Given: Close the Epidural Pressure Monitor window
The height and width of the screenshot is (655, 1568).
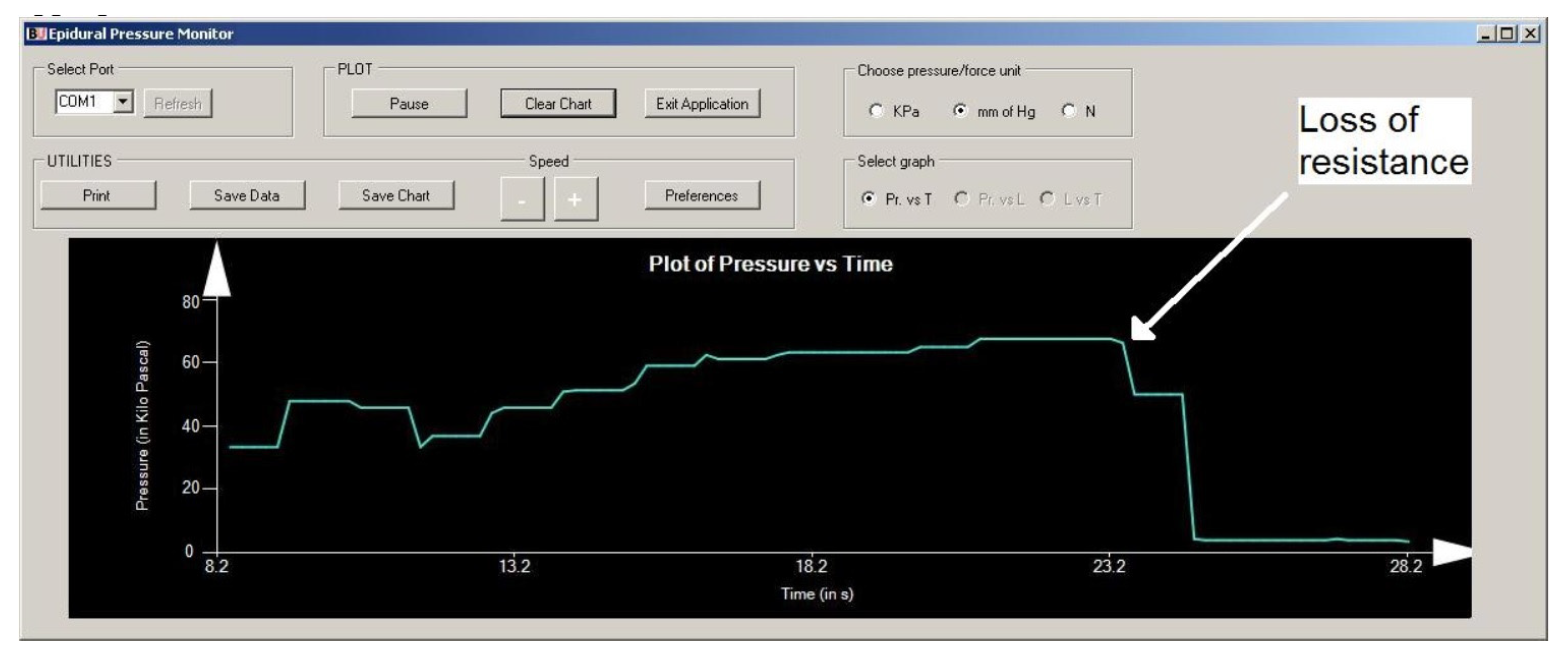Looking at the screenshot, I should (x=1530, y=34).
